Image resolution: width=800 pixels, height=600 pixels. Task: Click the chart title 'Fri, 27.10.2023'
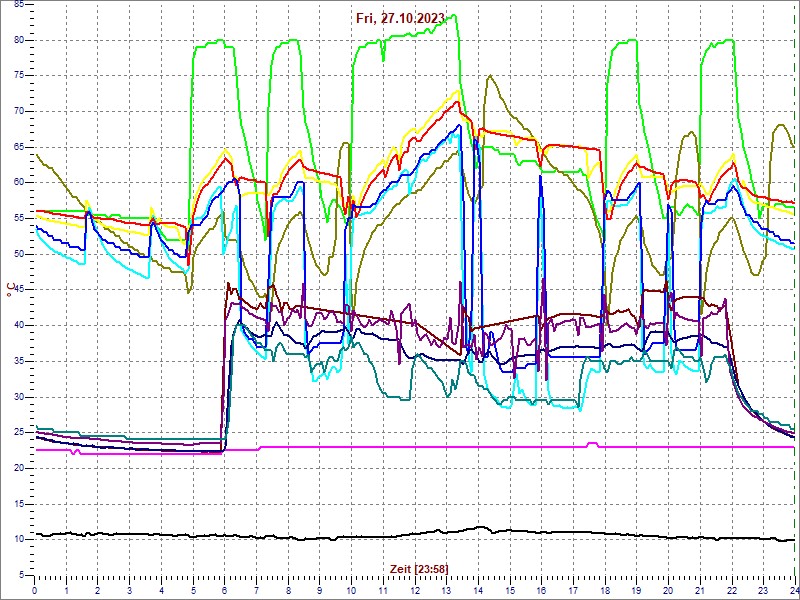[x=401, y=19]
